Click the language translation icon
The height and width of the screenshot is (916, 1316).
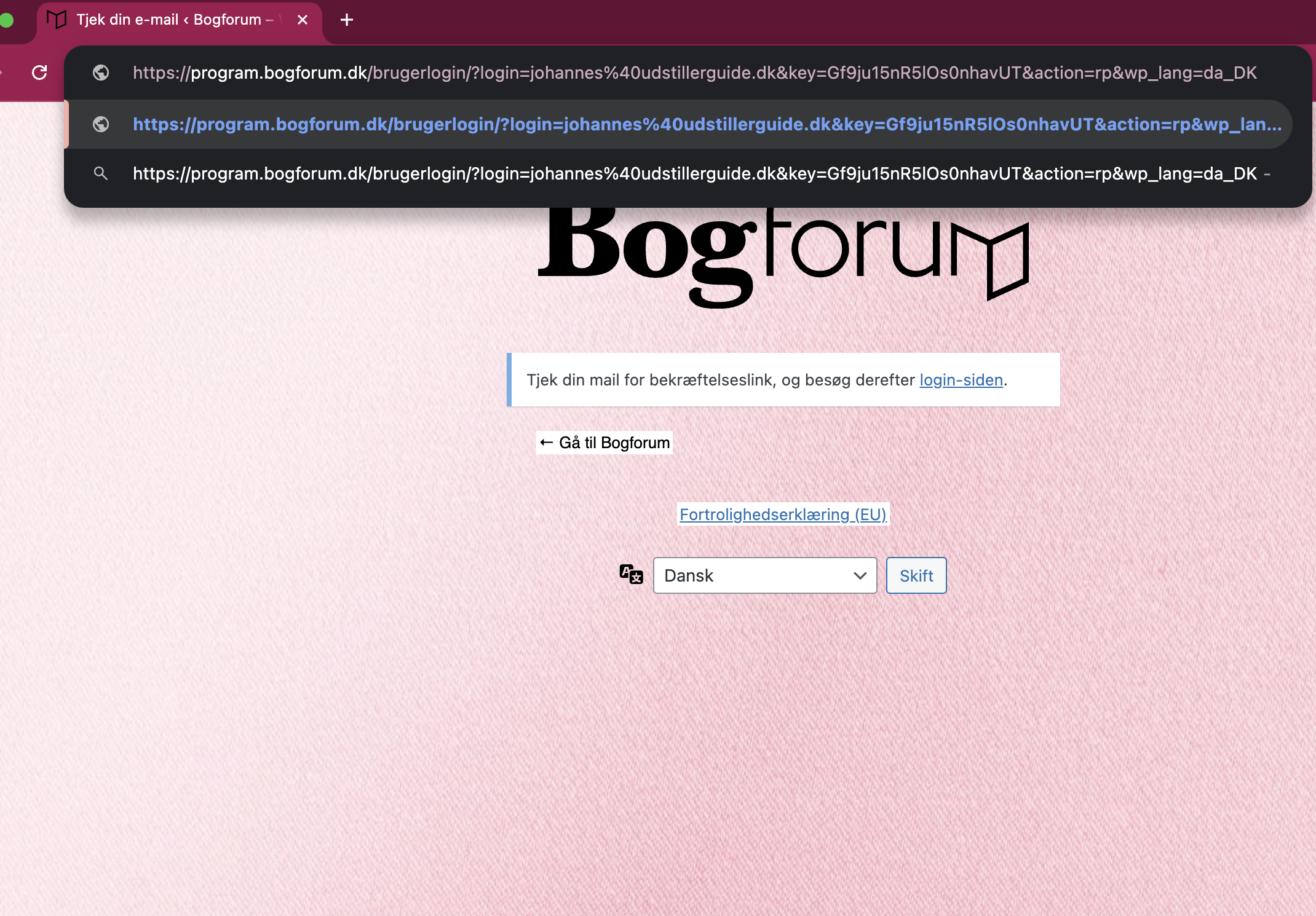(x=632, y=574)
